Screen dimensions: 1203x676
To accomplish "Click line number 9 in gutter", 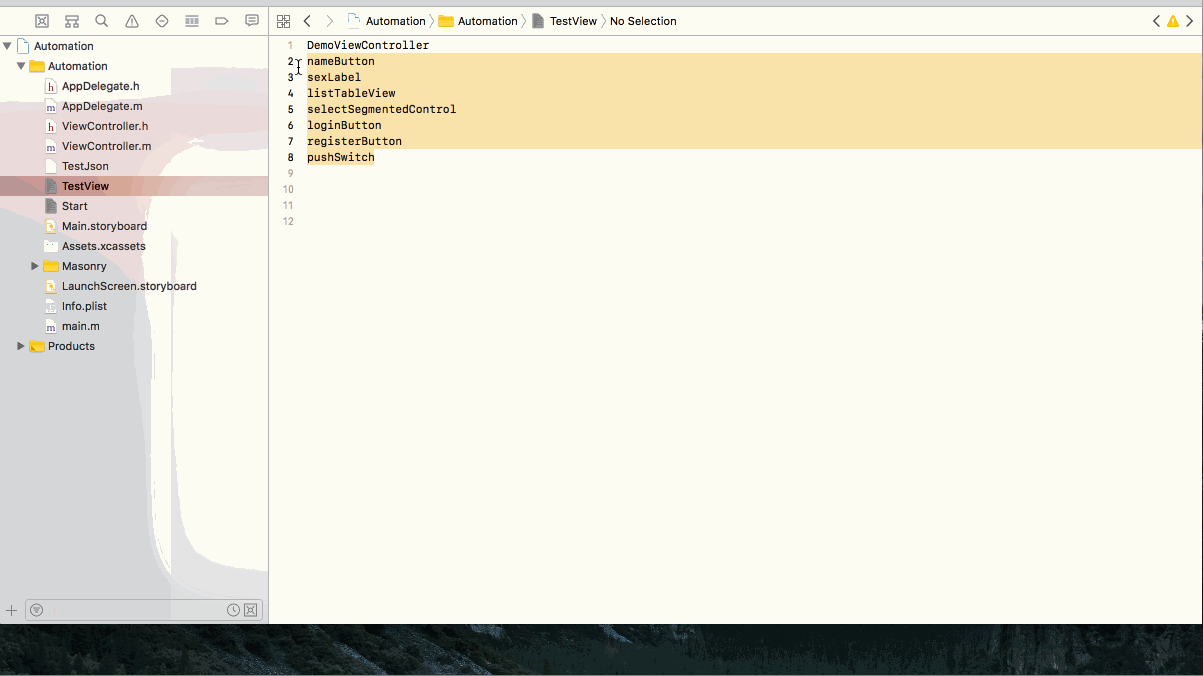I will (290, 173).
